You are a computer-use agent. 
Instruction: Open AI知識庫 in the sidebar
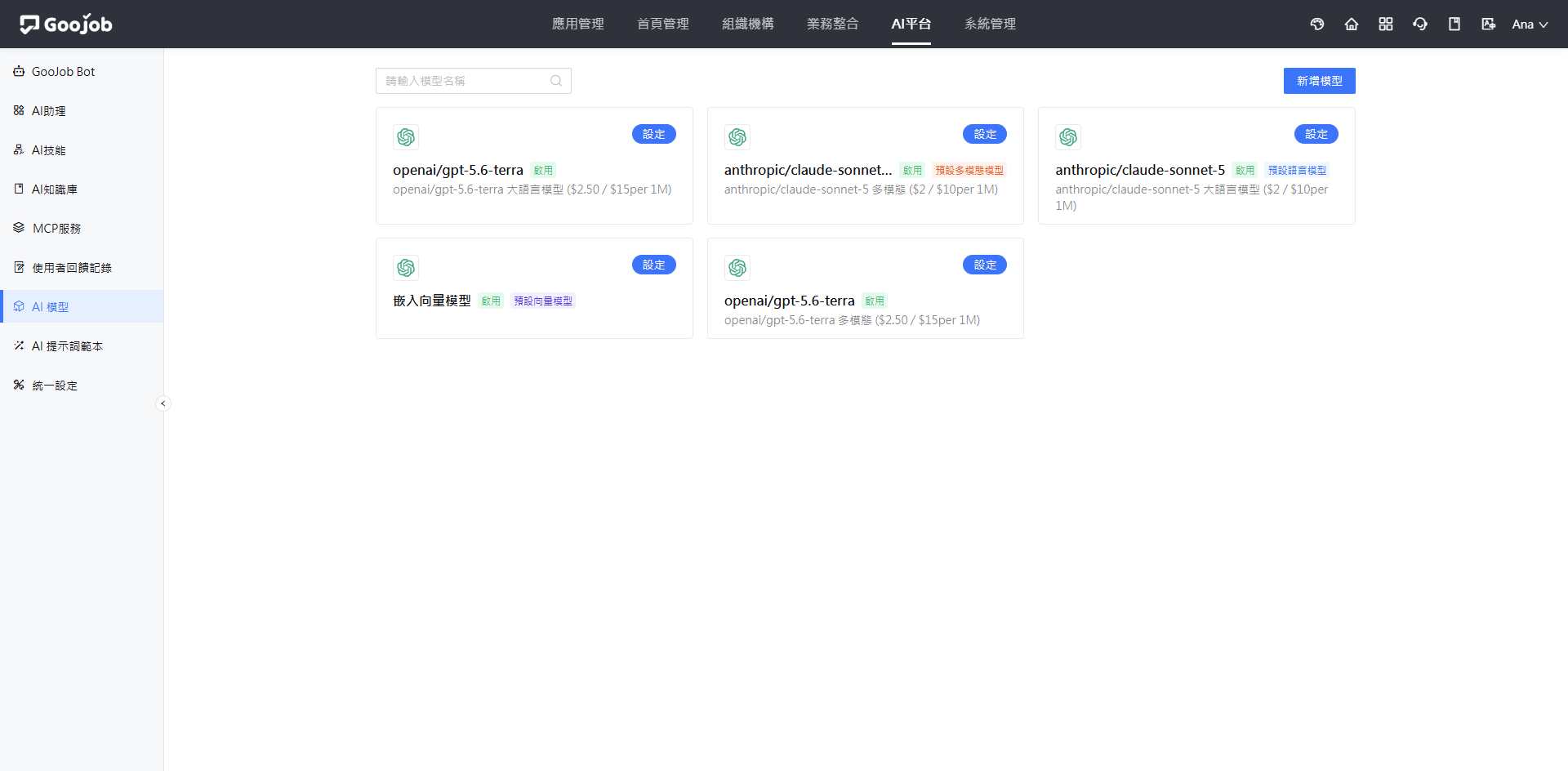click(82, 189)
